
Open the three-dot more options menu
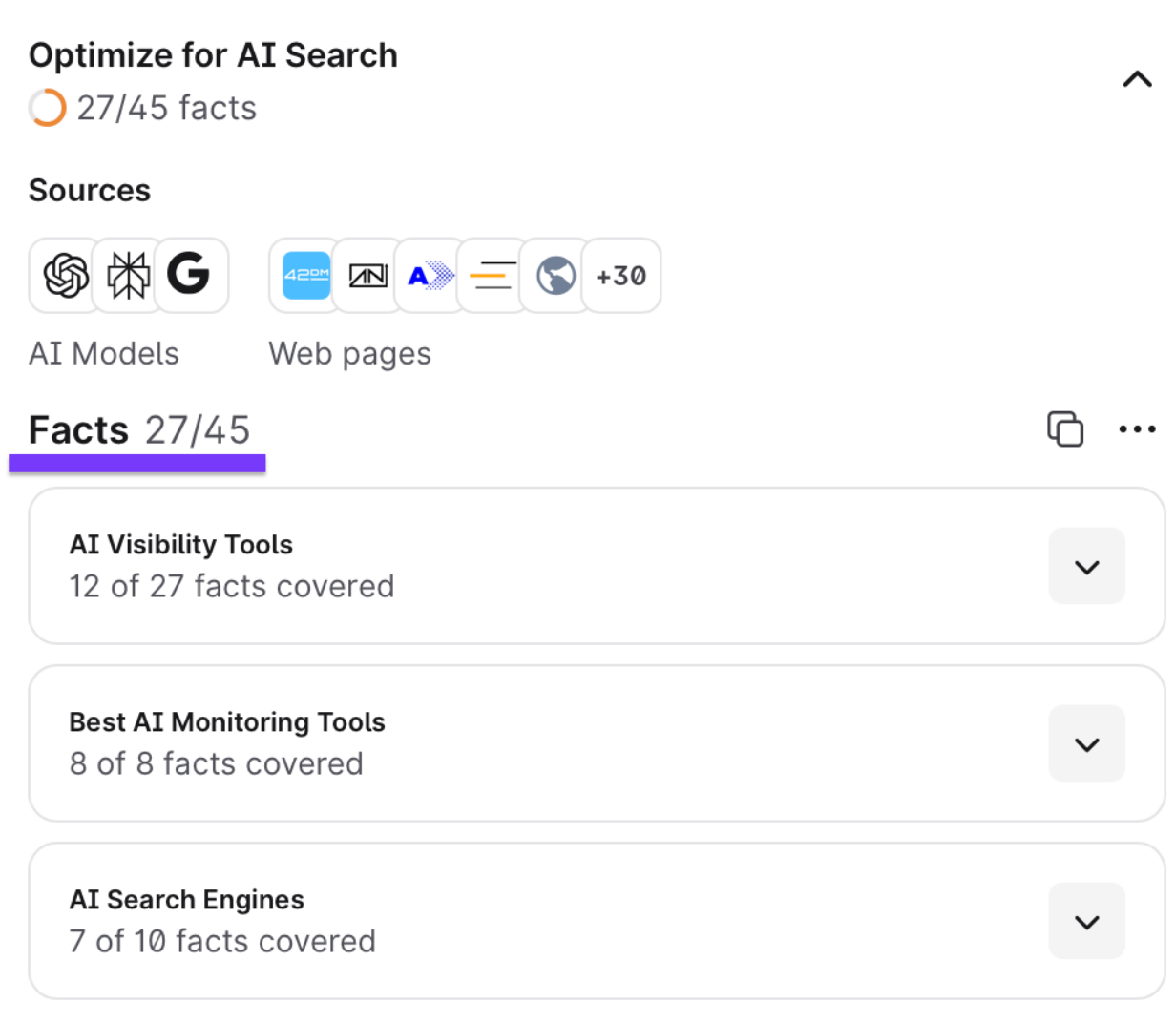point(1137,429)
